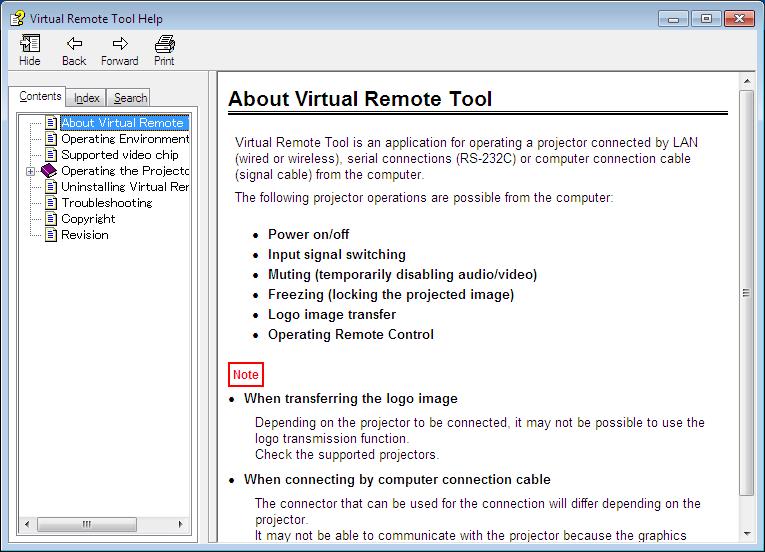The image size is (765, 552).
Task: Click page icon beside Supported video chip
Action: [x=51, y=155]
